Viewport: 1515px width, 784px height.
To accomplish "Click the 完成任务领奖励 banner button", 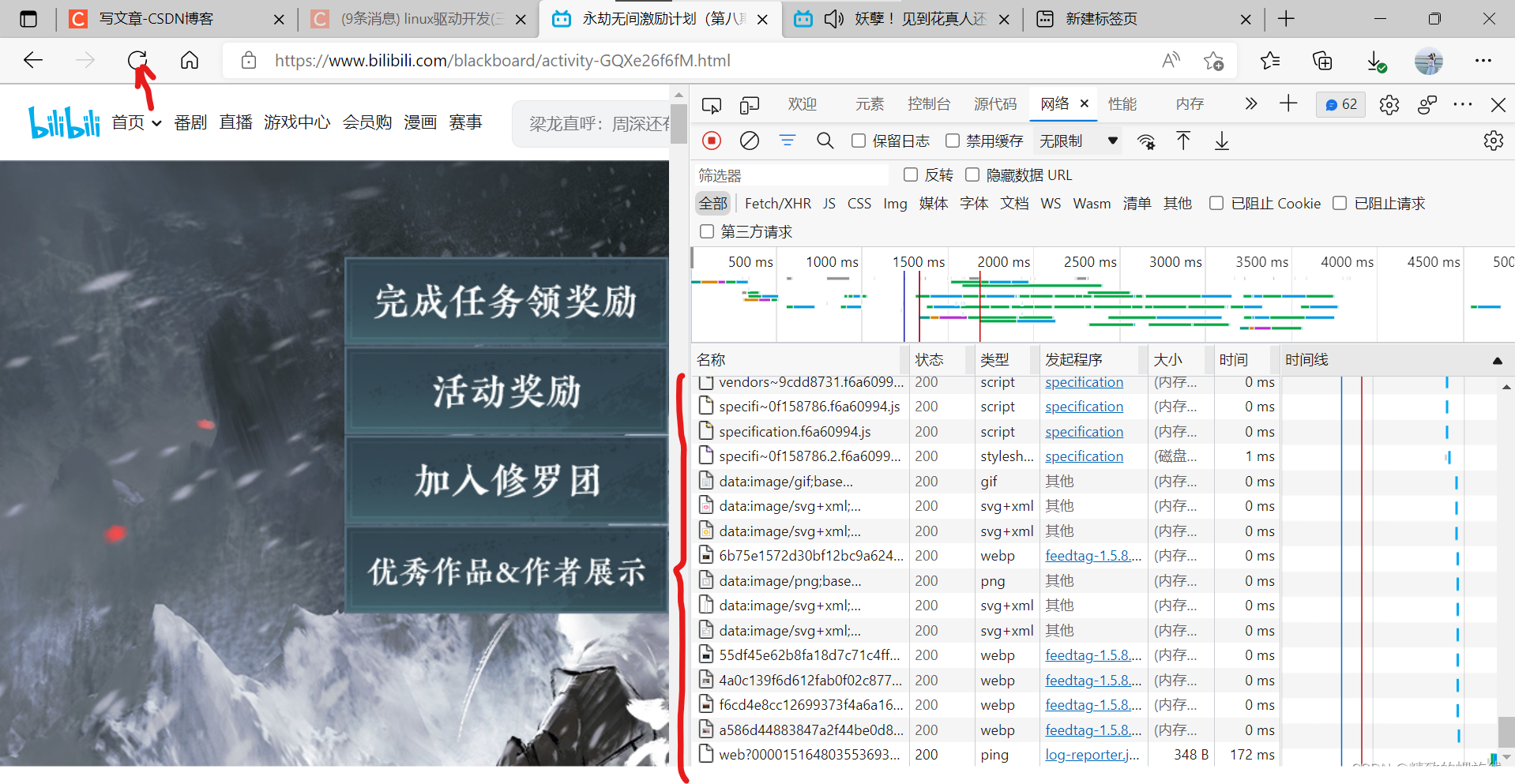I will (506, 301).
